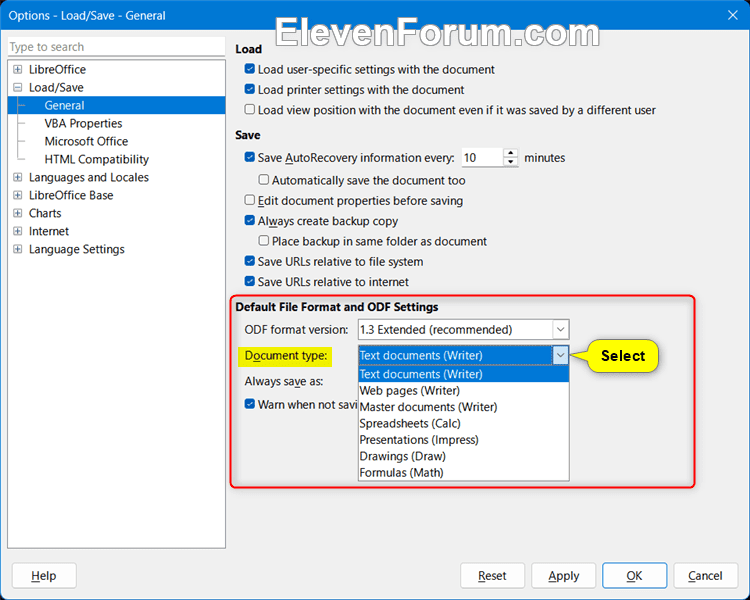Decrease AutoRecovery minutes with down arrow
The image size is (750, 600).
point(511,162)
